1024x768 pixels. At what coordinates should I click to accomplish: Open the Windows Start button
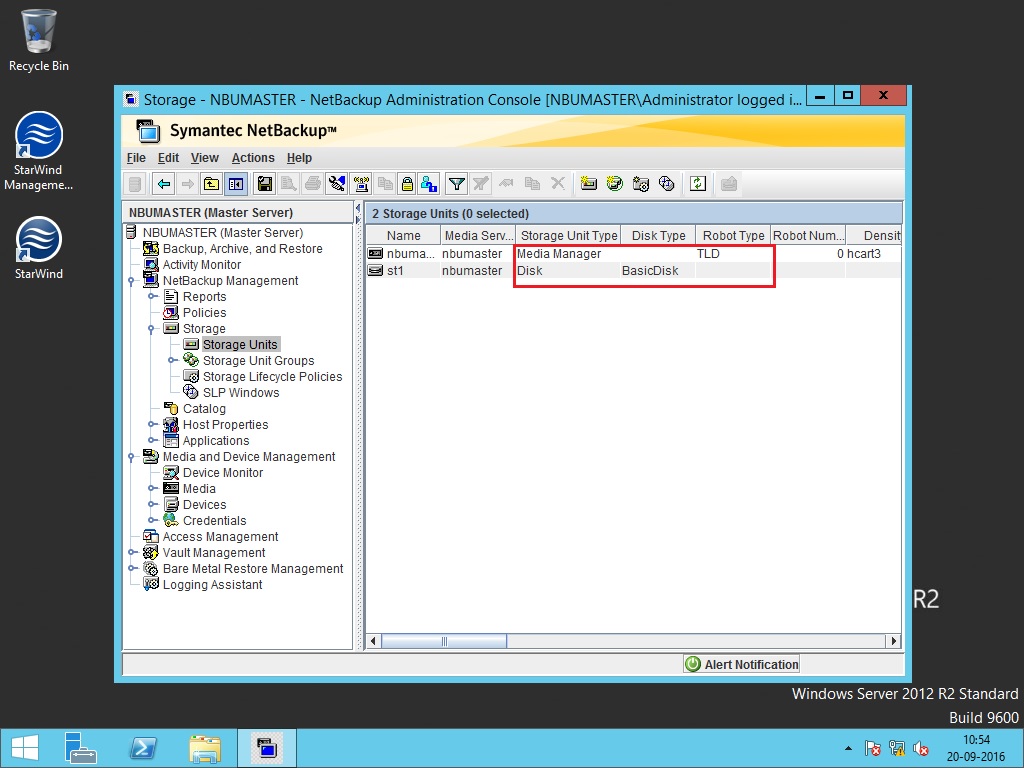click(25, 748)
